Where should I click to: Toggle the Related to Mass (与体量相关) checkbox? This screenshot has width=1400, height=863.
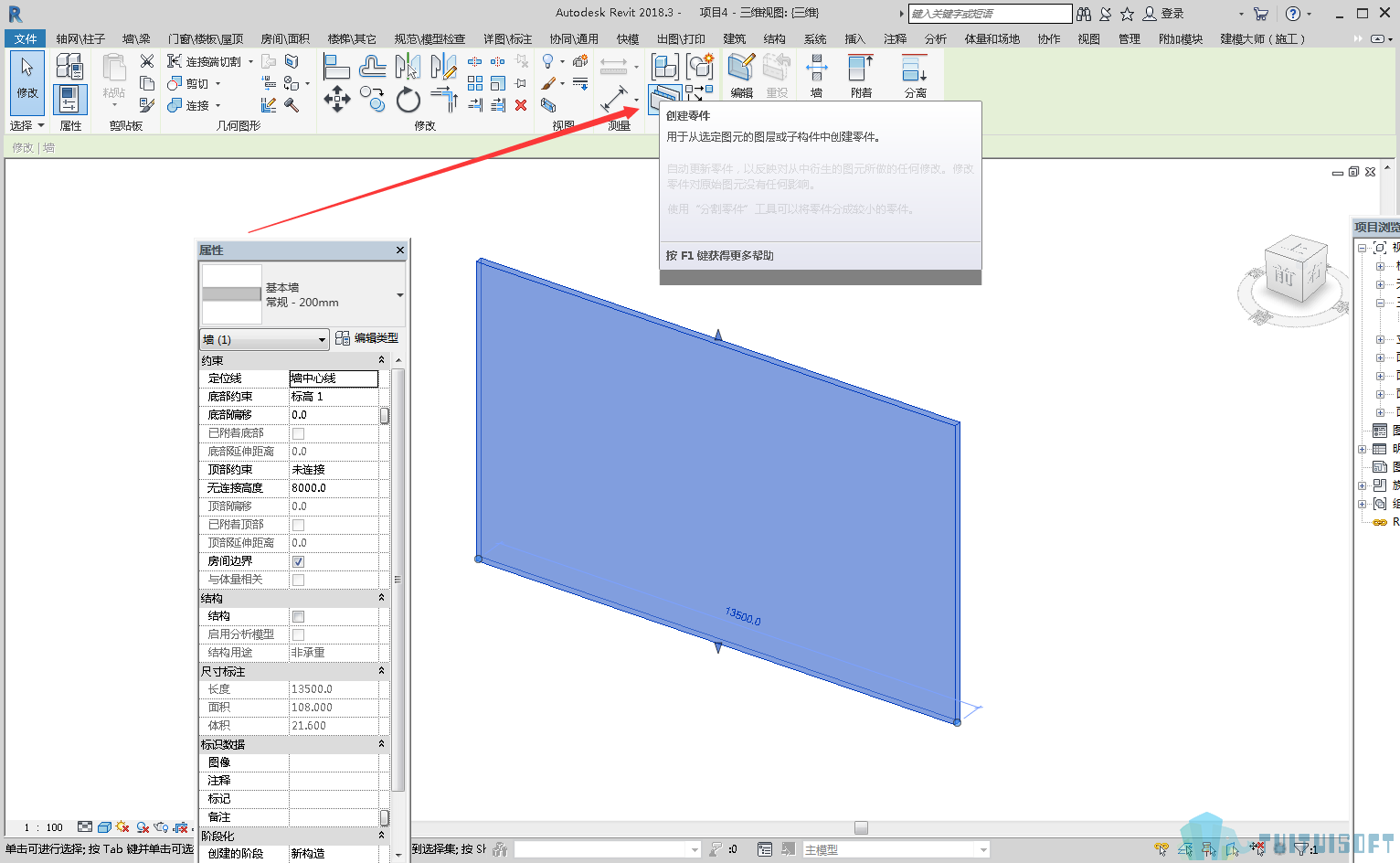(x=298, y=580)
